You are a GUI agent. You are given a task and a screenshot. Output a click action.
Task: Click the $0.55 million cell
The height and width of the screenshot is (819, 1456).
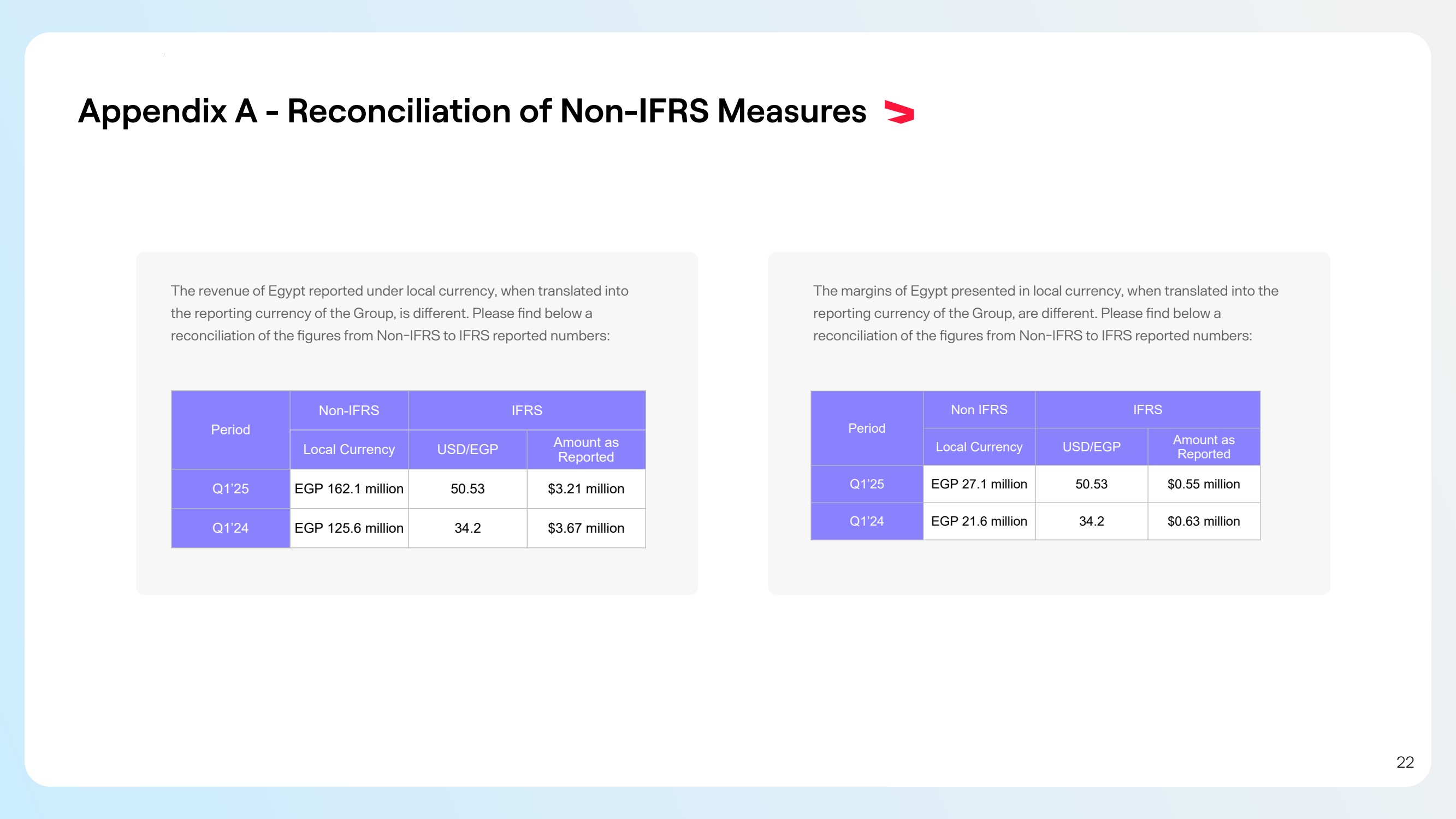coord(1203,484)
